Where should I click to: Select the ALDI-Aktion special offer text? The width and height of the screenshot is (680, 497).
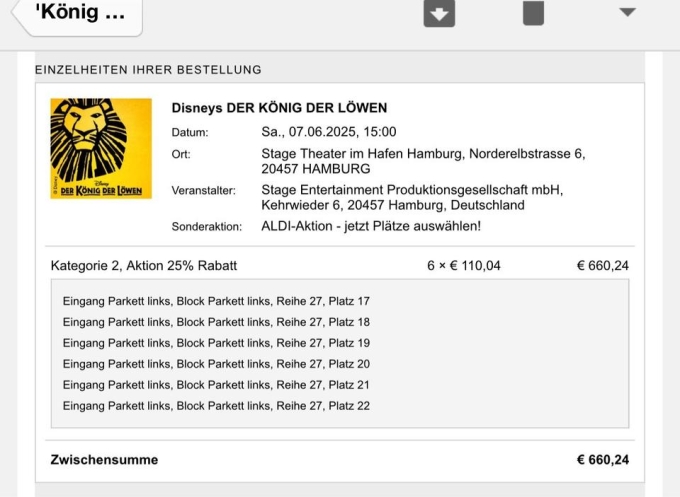[370, 226]
